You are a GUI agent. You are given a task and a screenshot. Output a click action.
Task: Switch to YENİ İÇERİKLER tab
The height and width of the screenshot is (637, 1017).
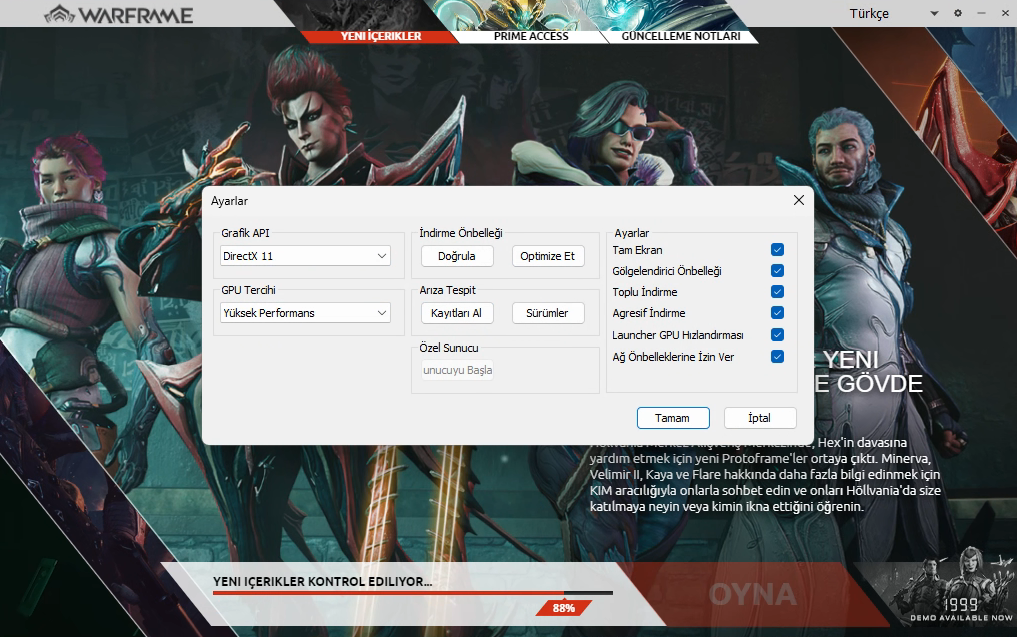(x=381, y=36)
